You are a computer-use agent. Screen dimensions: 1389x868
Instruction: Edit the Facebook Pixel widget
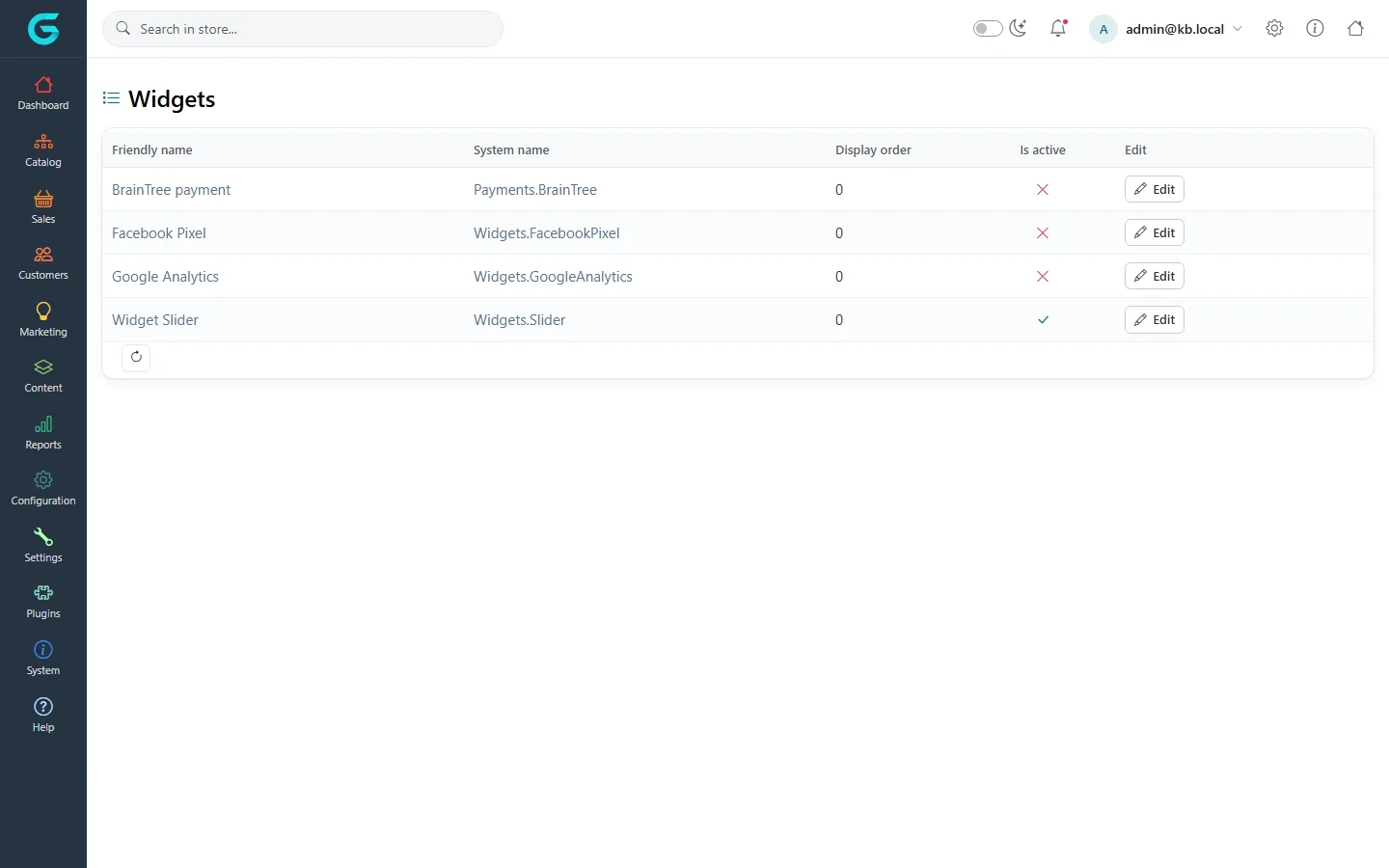[1154, 232]
